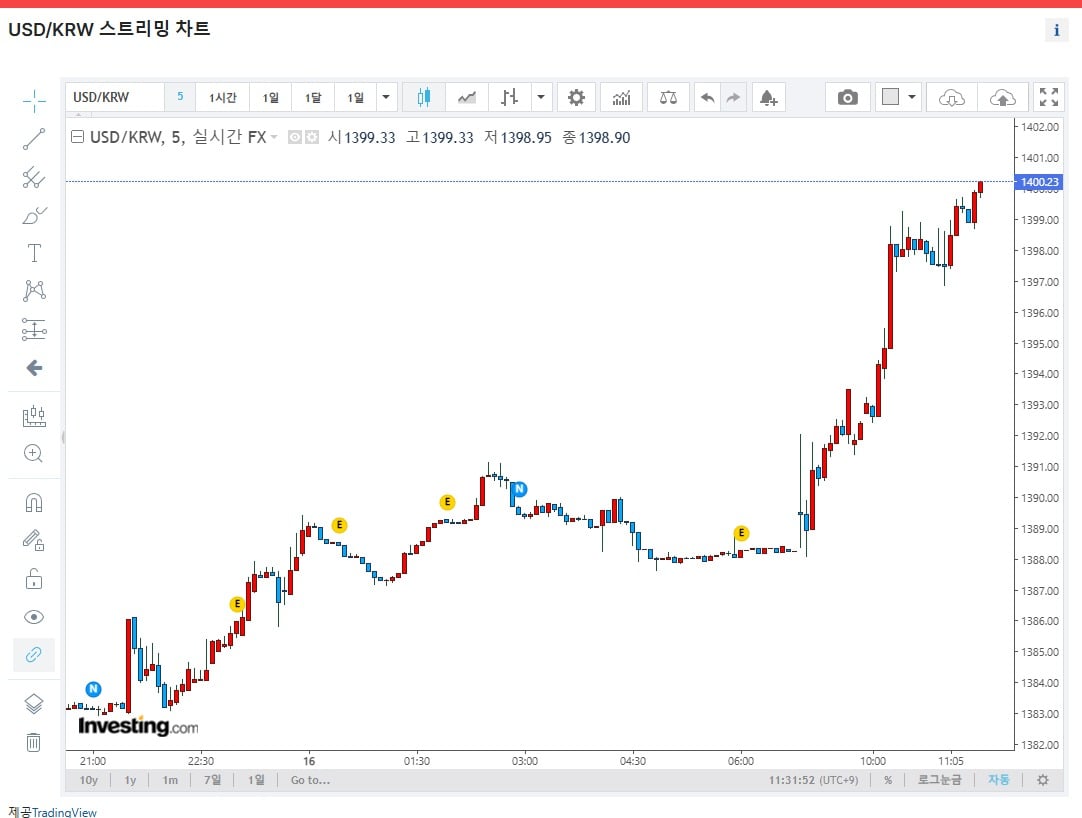Screen dimensions: 1082x818
Task: Open the indicators chart icon
Action: click(621, 97)
